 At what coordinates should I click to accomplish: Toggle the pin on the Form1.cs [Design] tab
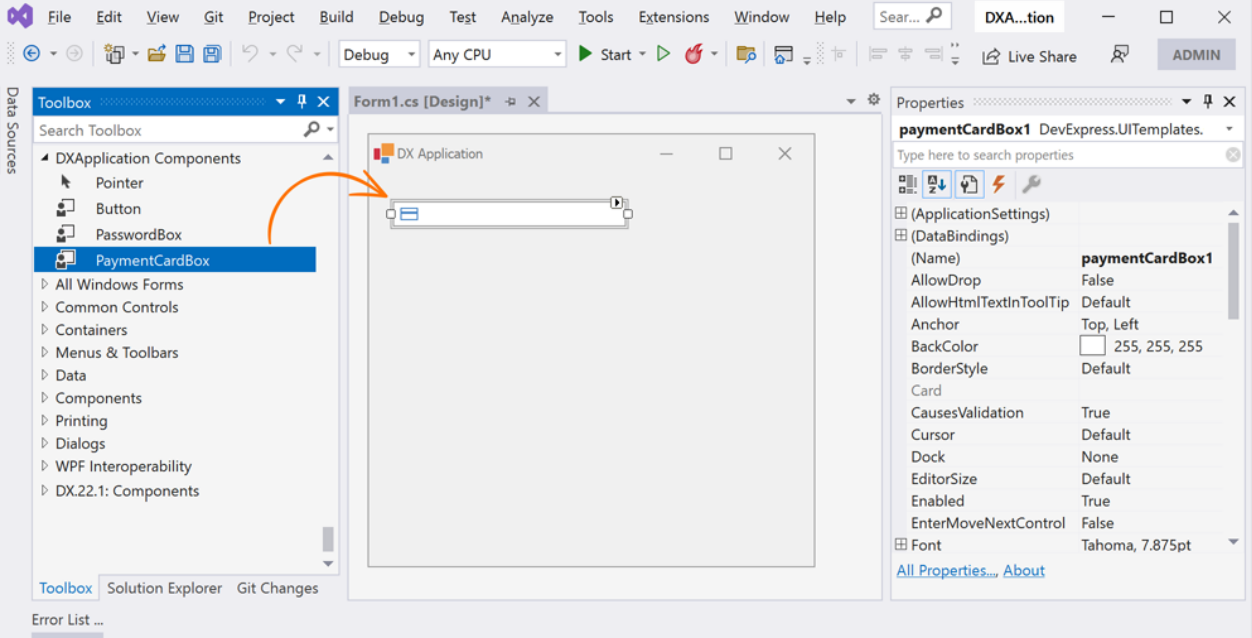coord(511,101)
